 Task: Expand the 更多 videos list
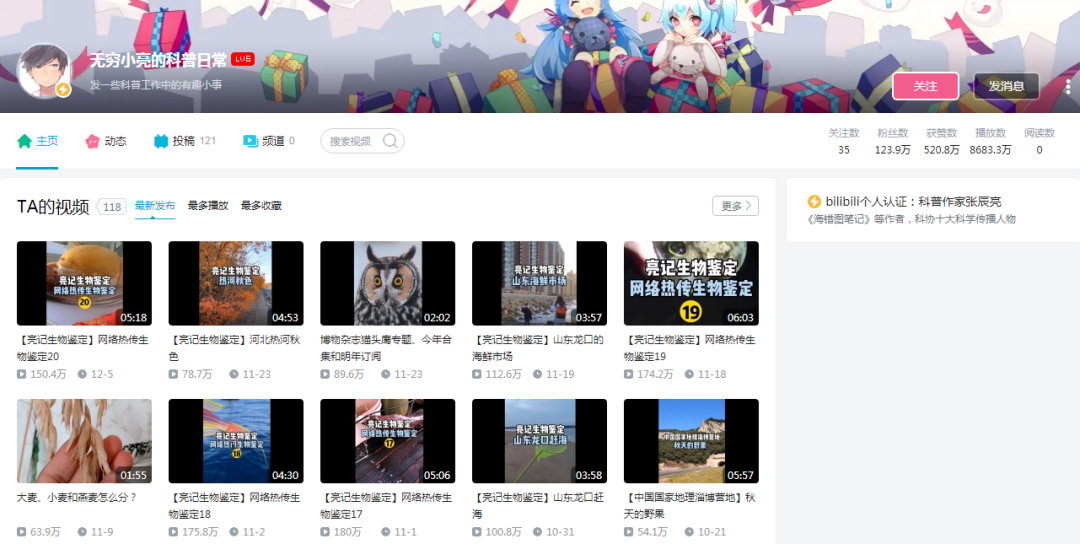pyautogui.click(x=735, y=206)
